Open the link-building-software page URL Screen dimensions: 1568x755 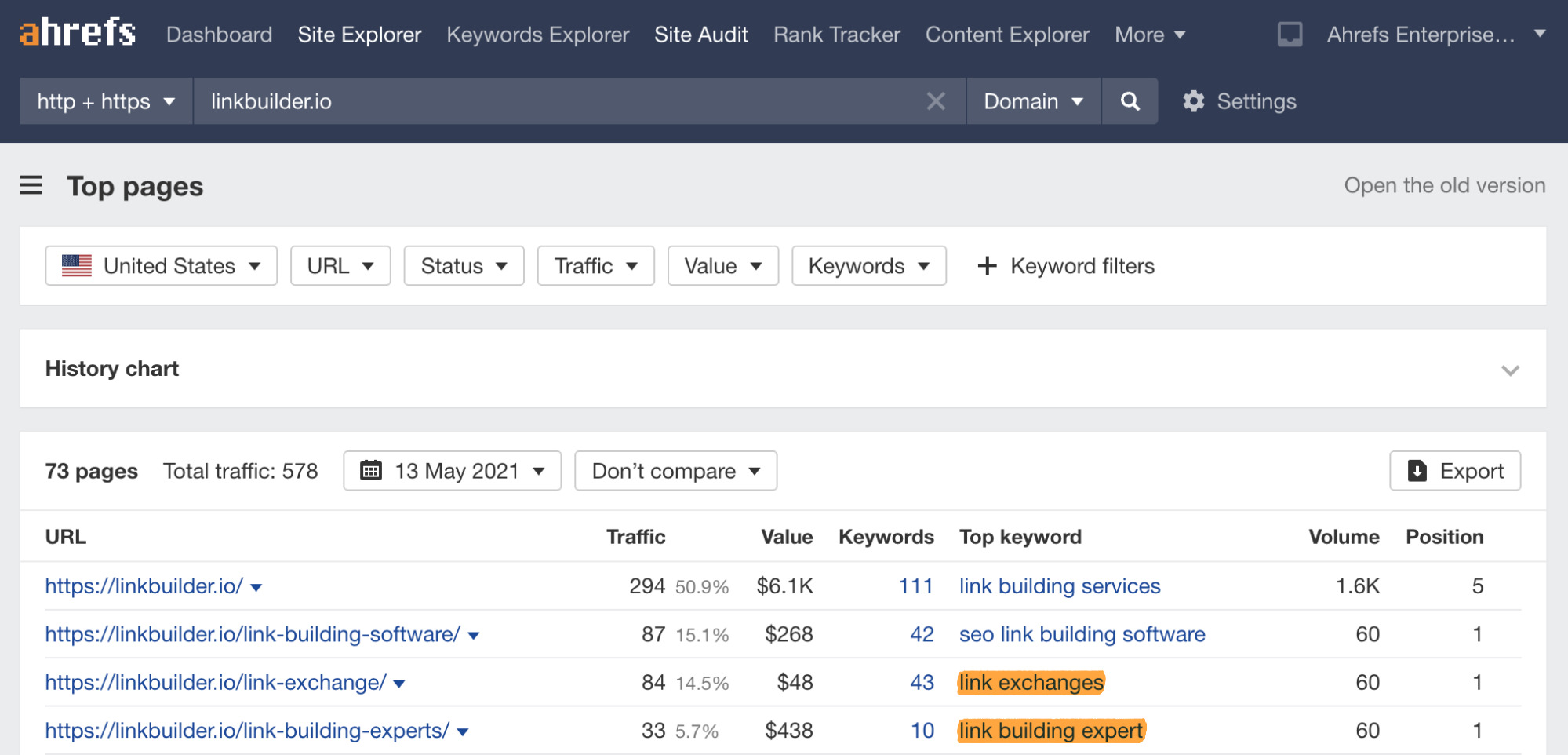pos(252,634)
